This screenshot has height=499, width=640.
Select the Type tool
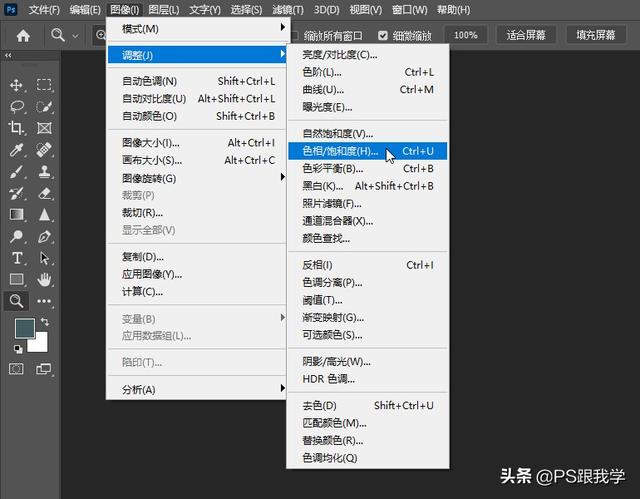(17, 258)
